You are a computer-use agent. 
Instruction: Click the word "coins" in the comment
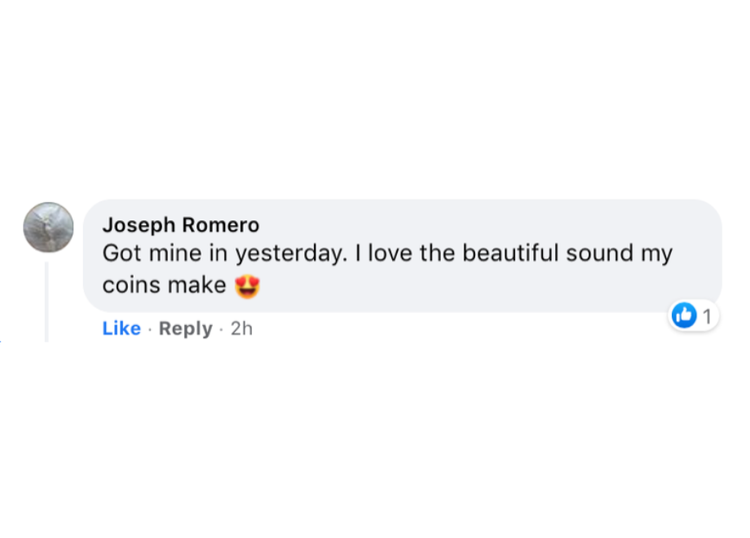click(130, 285)
